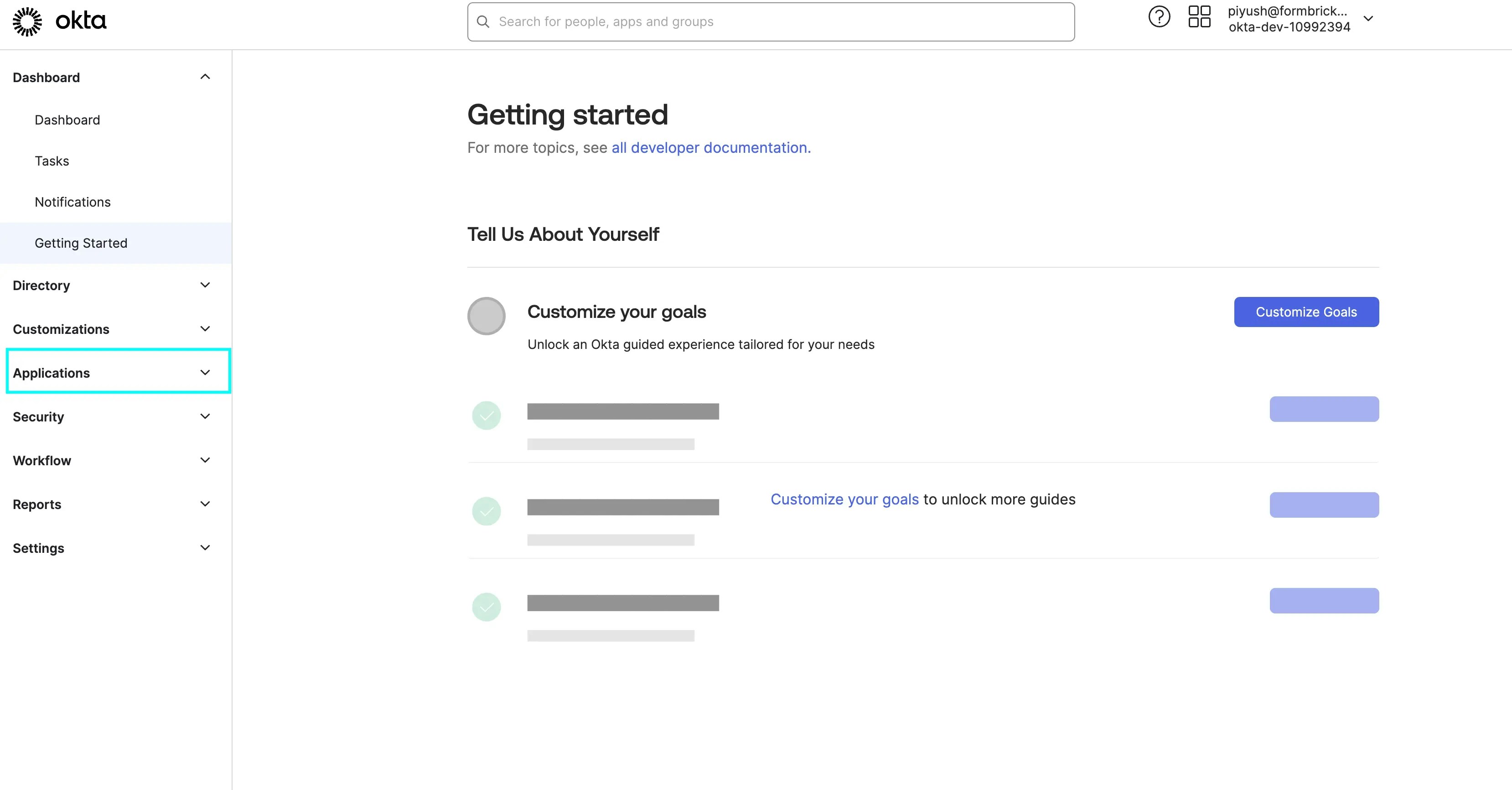1512x790 pixels.
Task: Click the second green checkmark circle
Action: pyautogui.click(x=486, y=511)
